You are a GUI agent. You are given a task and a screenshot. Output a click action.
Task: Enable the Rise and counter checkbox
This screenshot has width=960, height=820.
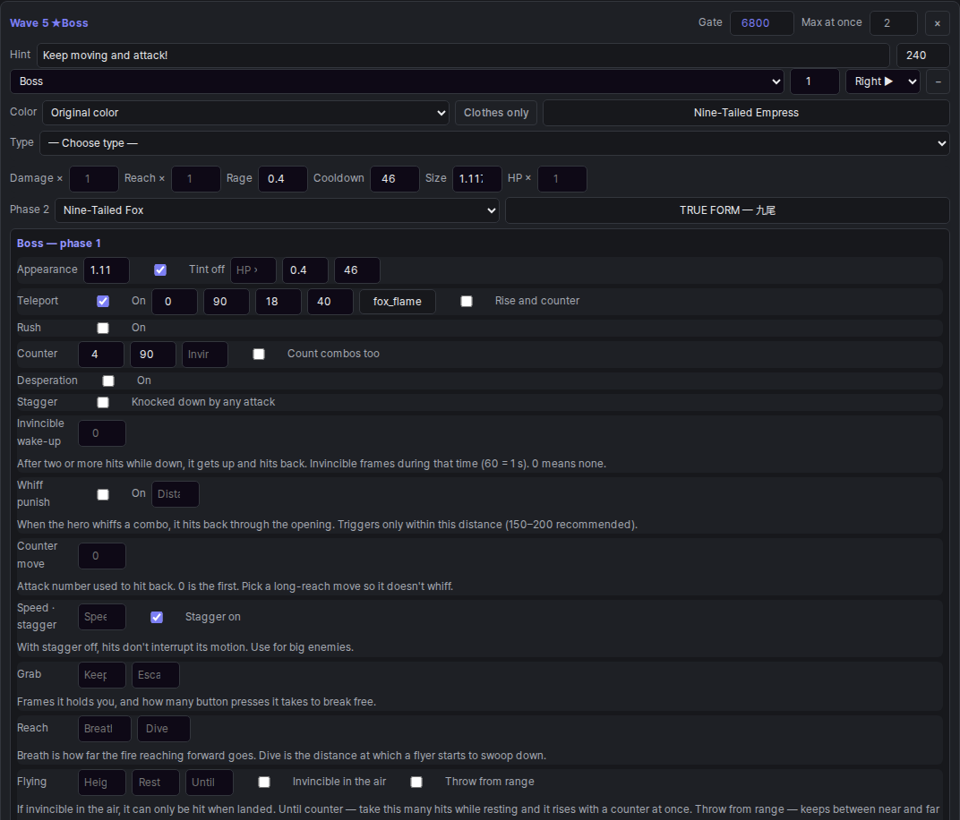pos(467,301)
